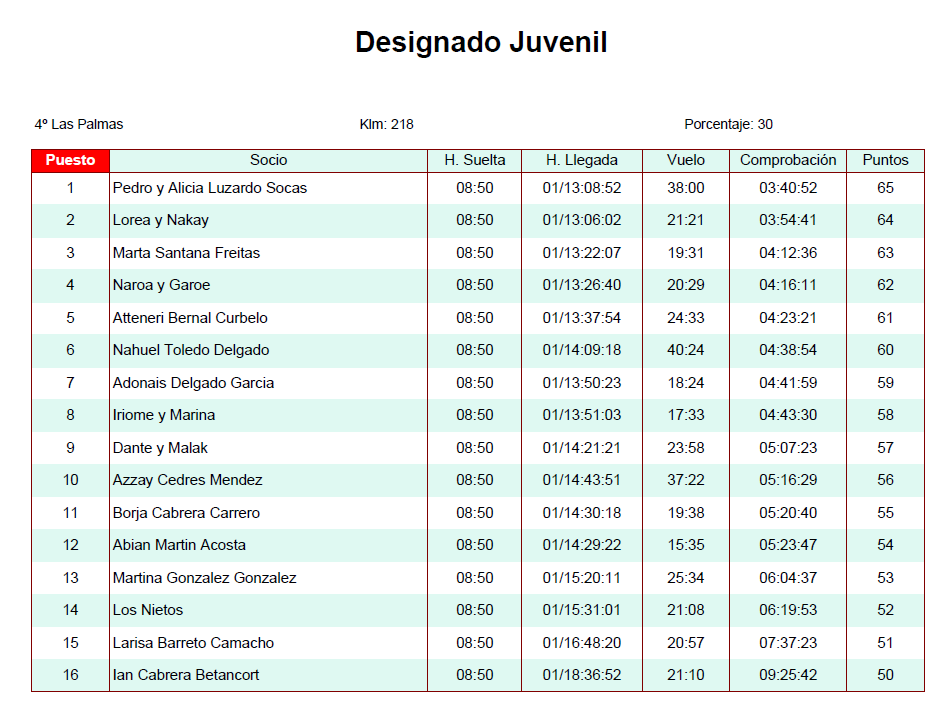The image size is (946, 710).
Task: Click arrival time '01/14:09:18'
Action: point(582,350)
